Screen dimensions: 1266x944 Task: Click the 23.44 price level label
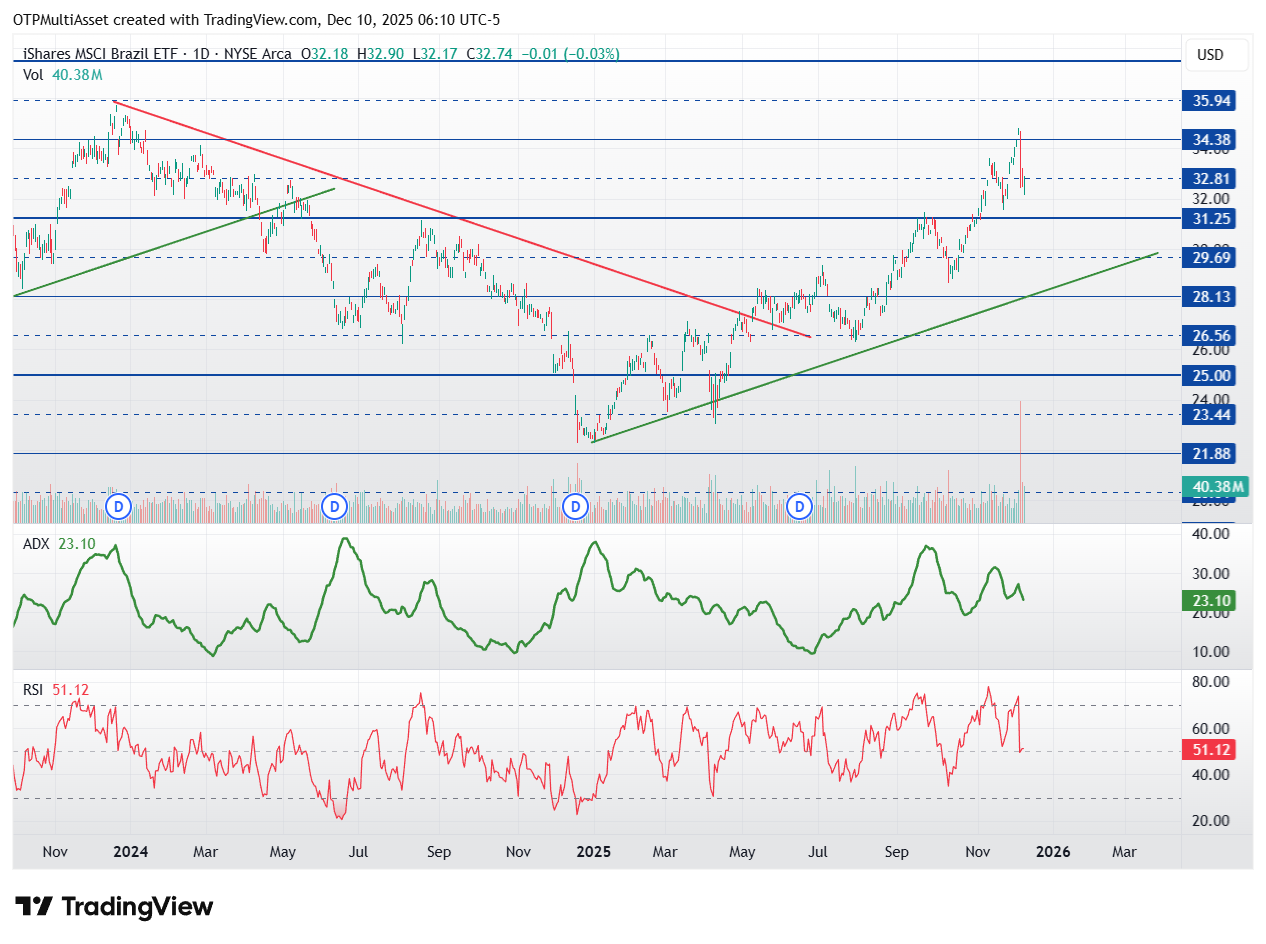[x=1209, y=414]
